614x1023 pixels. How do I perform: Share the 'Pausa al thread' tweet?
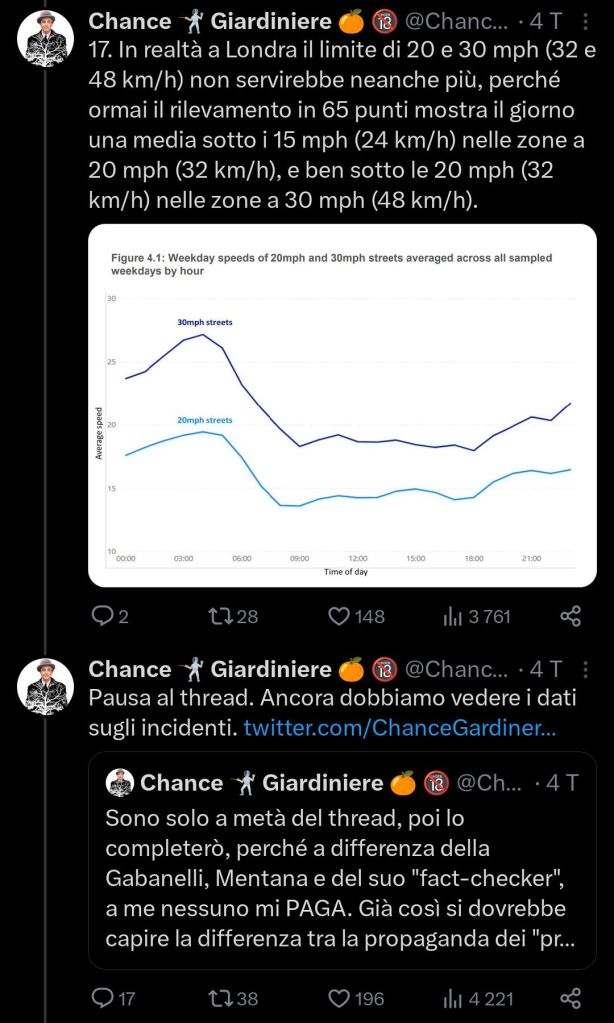tap(570, 997)
